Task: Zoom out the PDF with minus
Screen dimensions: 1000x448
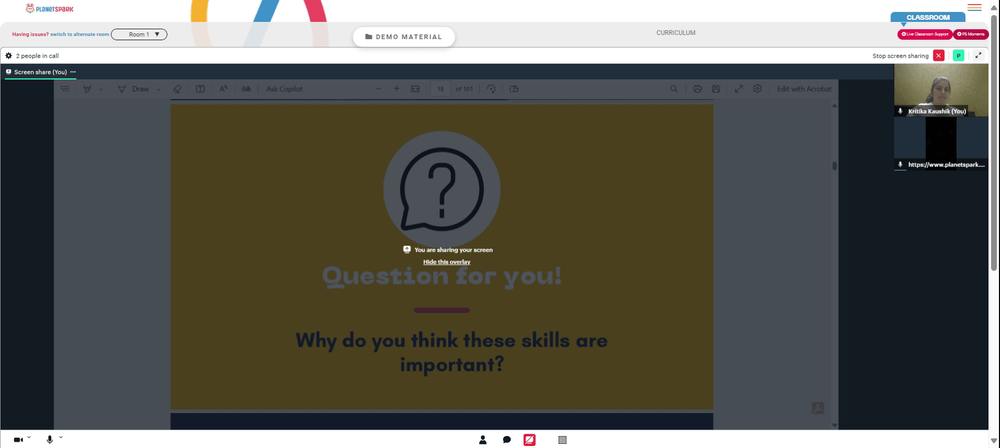Action: click(378, 89)
